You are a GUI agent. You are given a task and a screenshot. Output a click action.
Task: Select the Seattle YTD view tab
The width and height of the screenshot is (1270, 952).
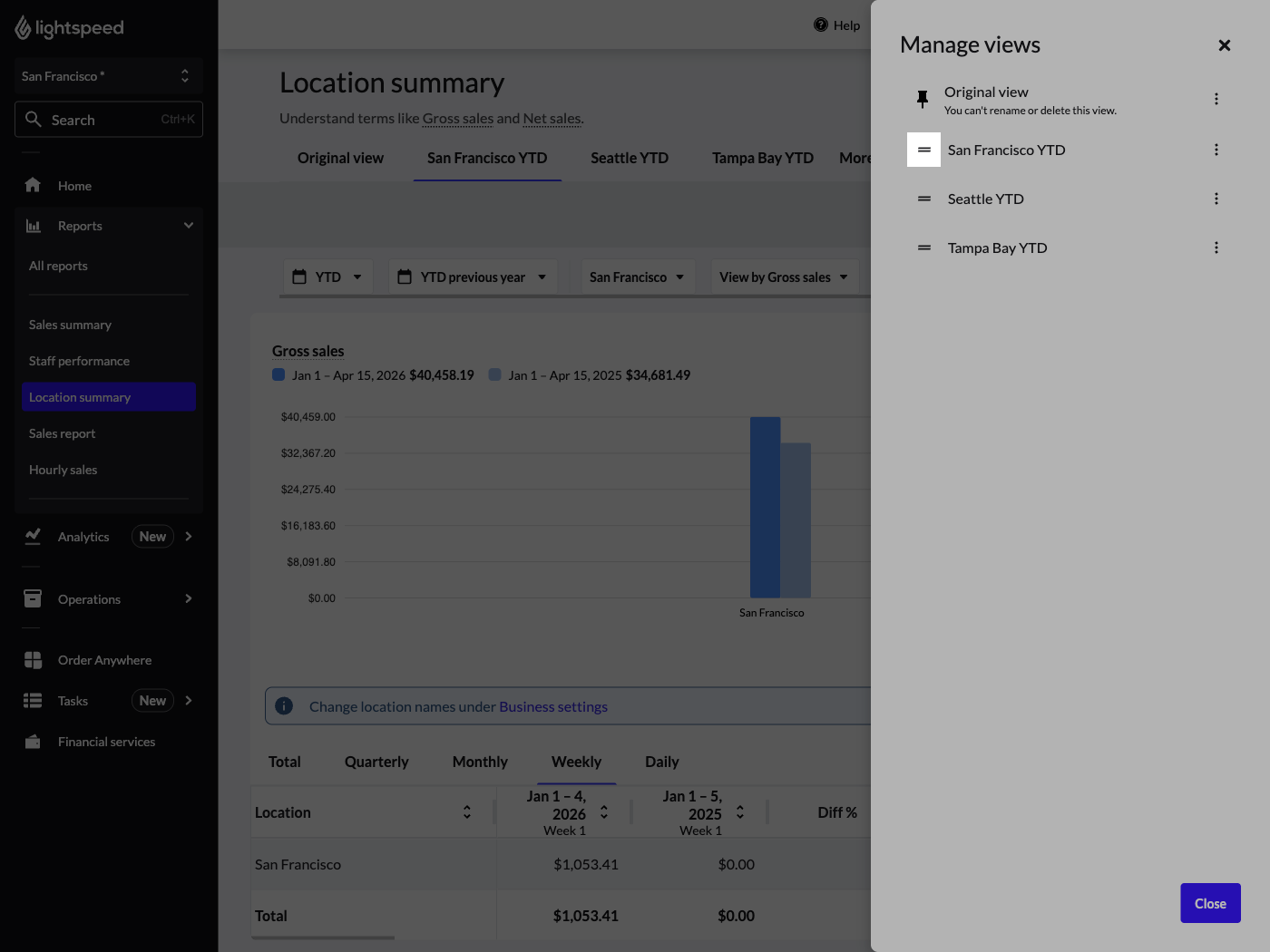point(629,158)
